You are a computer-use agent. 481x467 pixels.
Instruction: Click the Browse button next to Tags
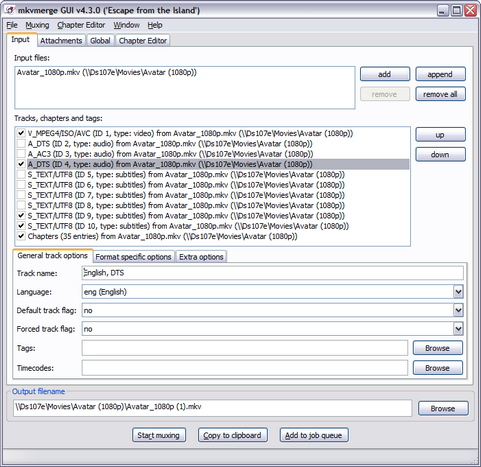(x=438, y=348)
